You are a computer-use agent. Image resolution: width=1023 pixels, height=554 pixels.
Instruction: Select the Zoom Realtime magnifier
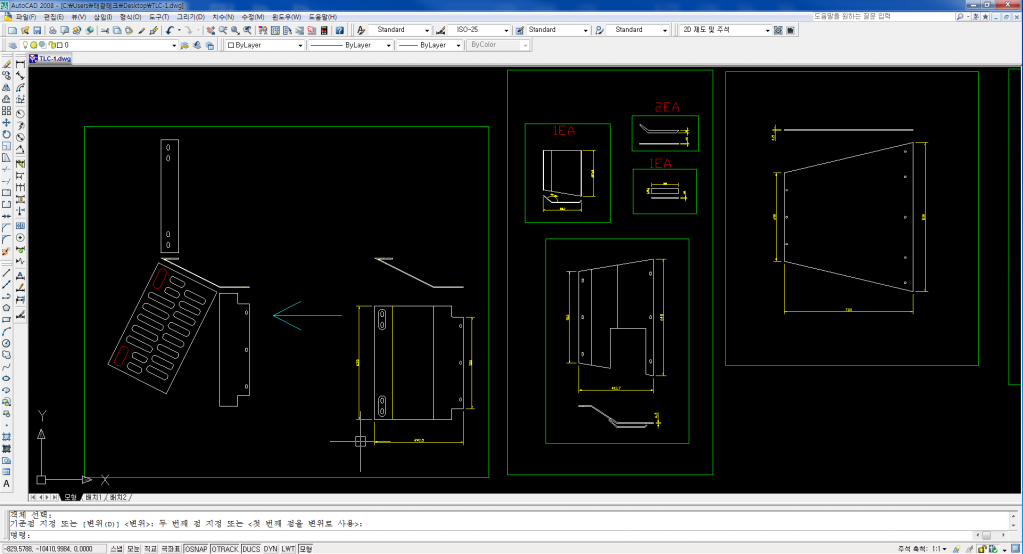point(223,30)
